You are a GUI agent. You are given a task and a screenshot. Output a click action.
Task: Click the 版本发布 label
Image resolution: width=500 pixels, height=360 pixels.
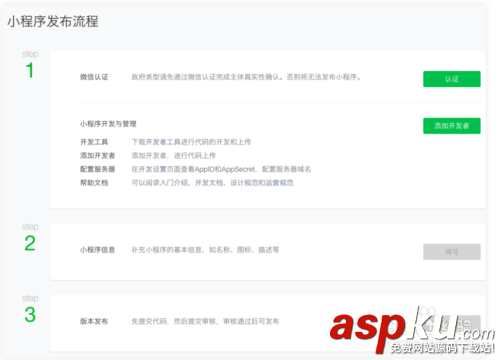pyautogui.click(x=94, y=321)
